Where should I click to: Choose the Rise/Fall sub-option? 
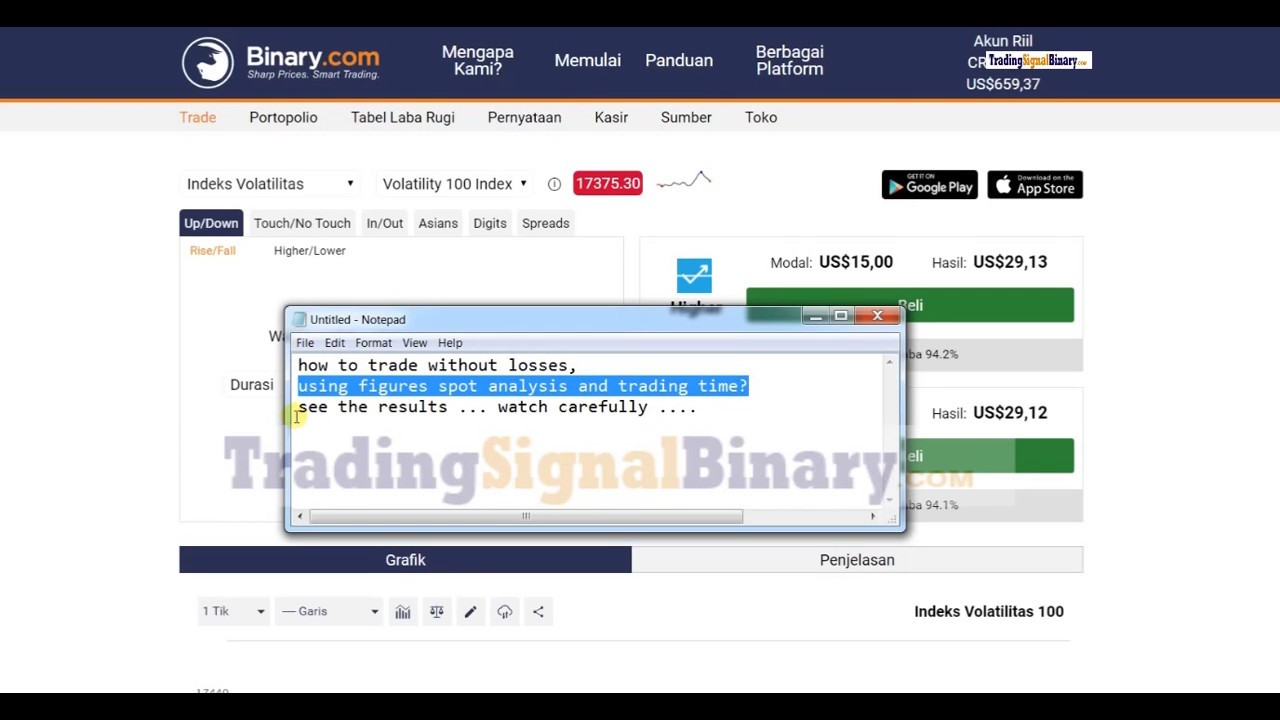click(x=213, y=251)
